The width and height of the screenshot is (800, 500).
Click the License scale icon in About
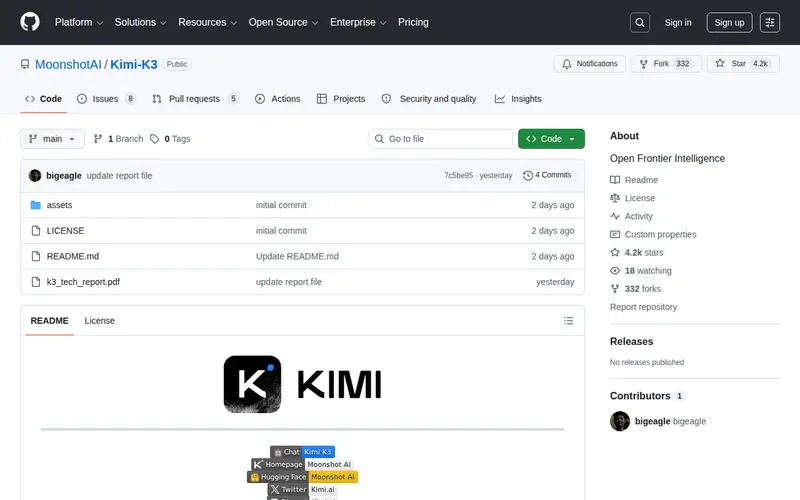tap(615, 198)
